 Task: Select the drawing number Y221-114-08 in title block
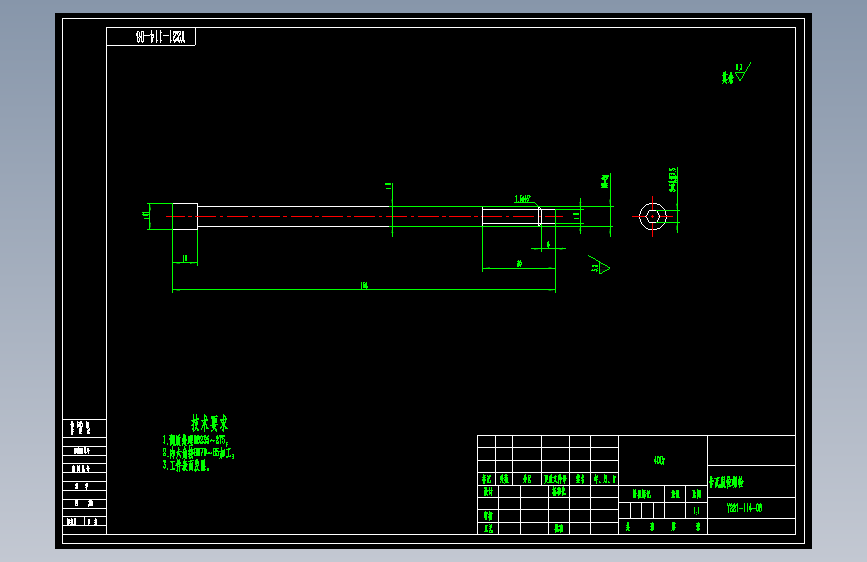744,508
